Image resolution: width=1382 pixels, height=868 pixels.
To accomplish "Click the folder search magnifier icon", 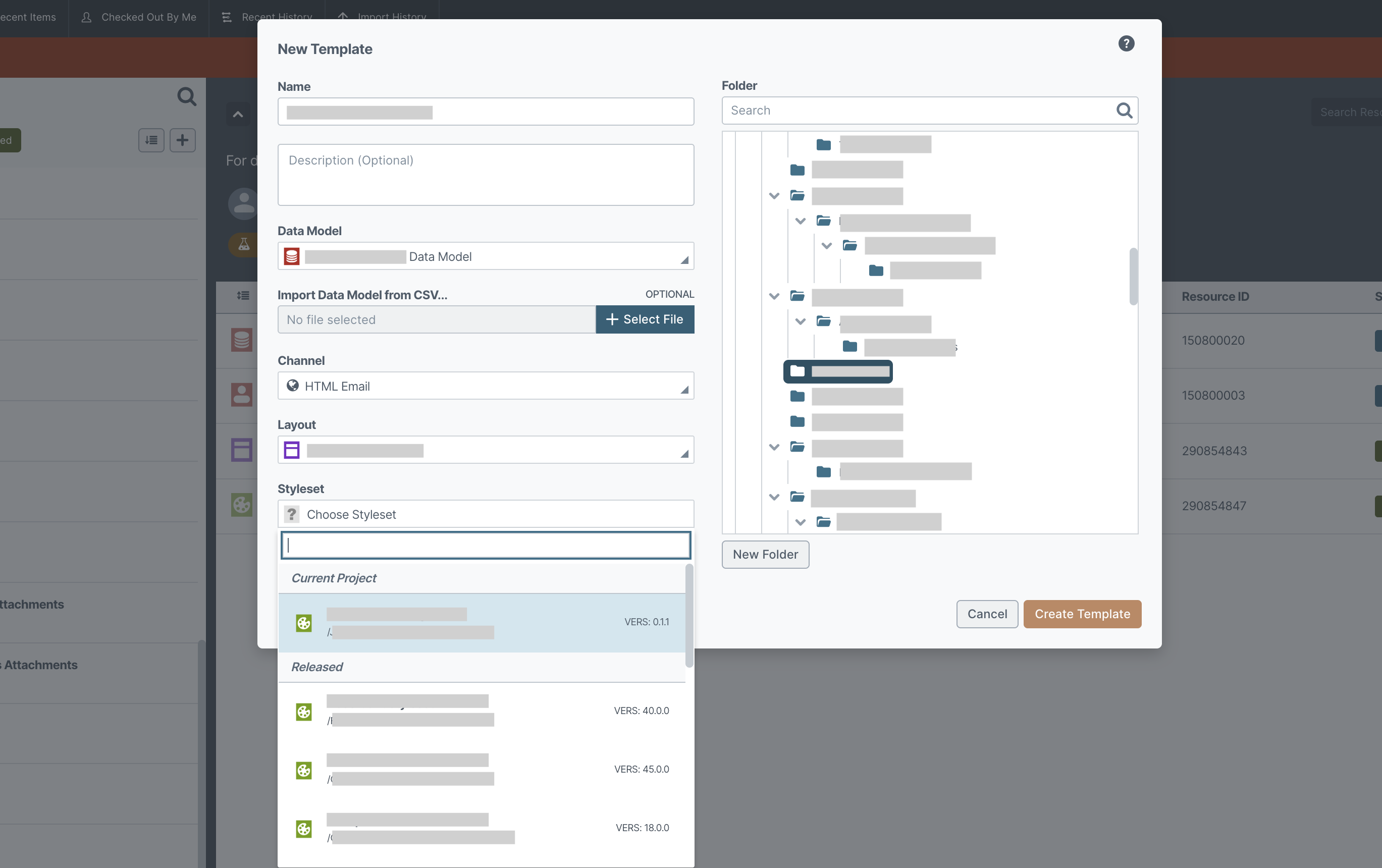I will (1124, 110).
